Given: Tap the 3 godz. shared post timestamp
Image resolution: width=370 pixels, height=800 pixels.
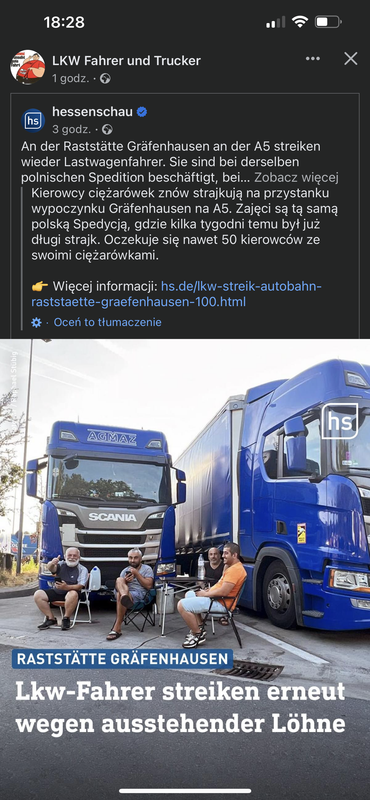Looking at the screenshot, I should click(x=71, y=129).
